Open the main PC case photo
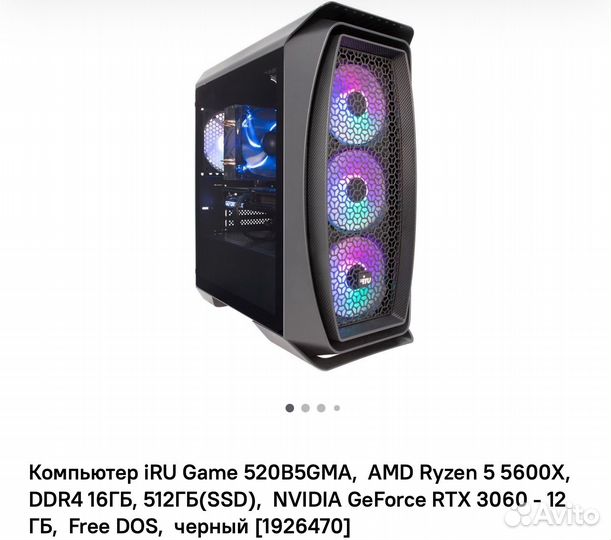 pyautogui.click(x=304, y=186)
